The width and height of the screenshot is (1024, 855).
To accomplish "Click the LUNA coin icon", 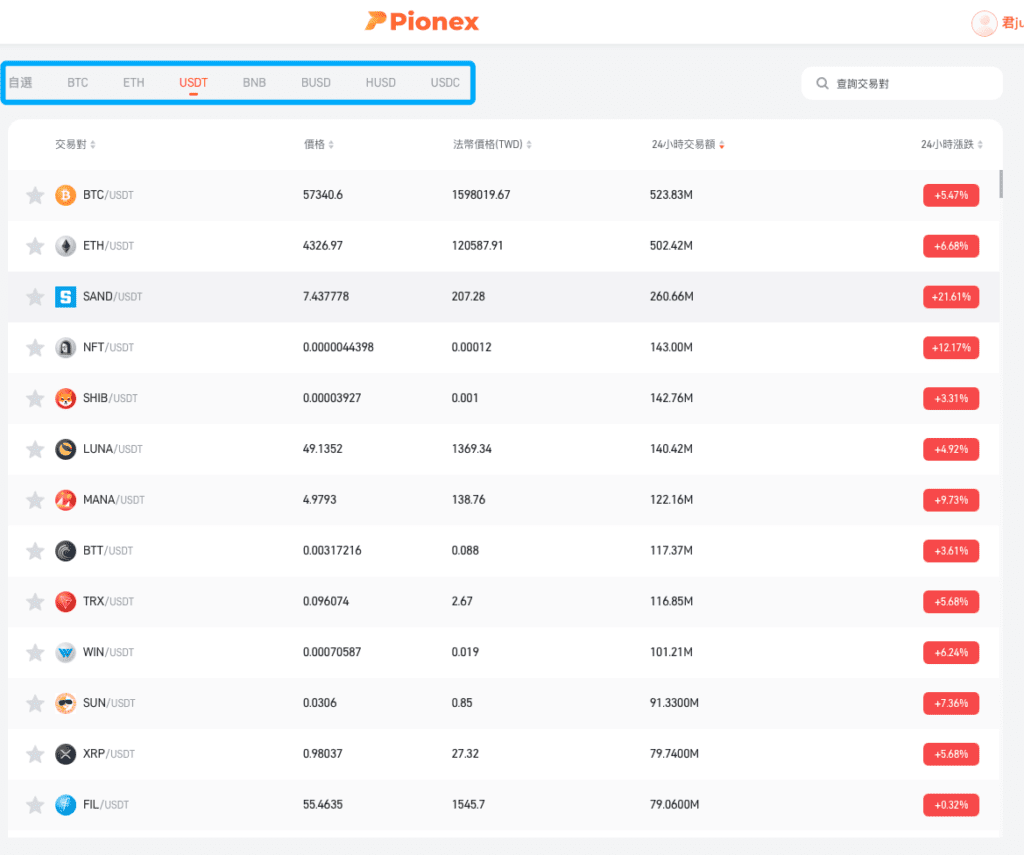I will (65, 449).
